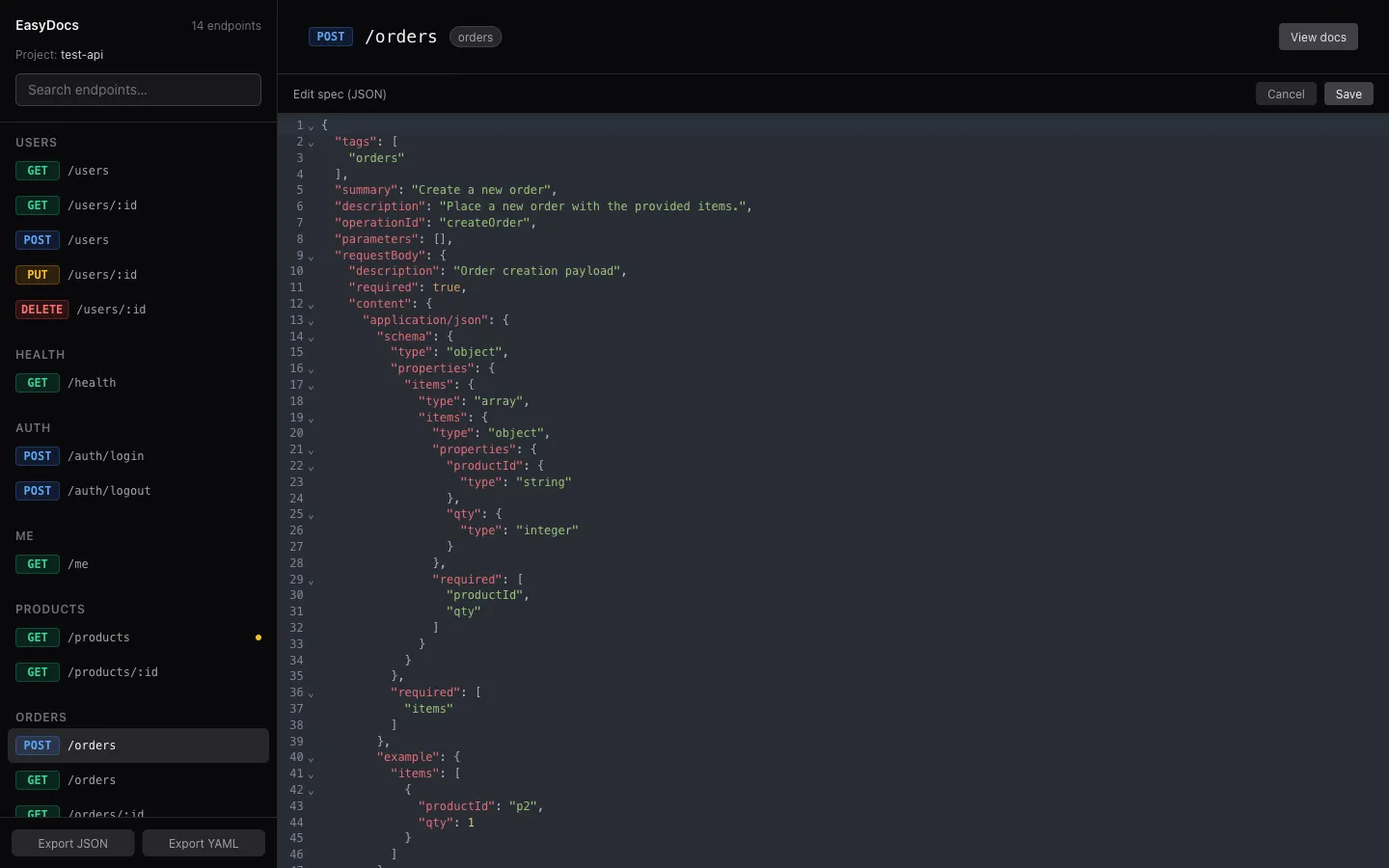The image size is (1389, 868).
Task: Click the 14 endpoints count
Action: click(x=226, y=26)
